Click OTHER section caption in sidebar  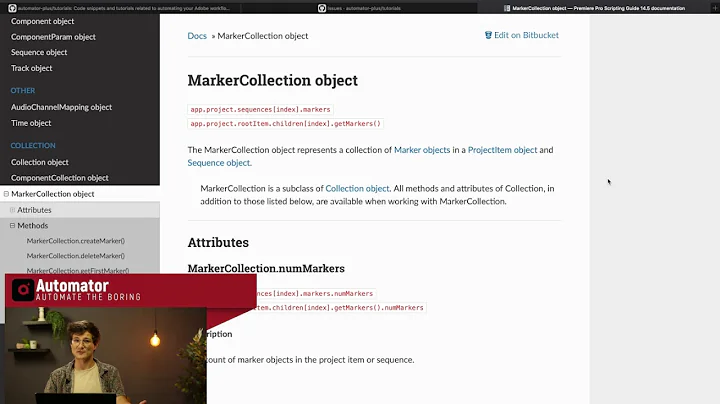click(23, 90)
